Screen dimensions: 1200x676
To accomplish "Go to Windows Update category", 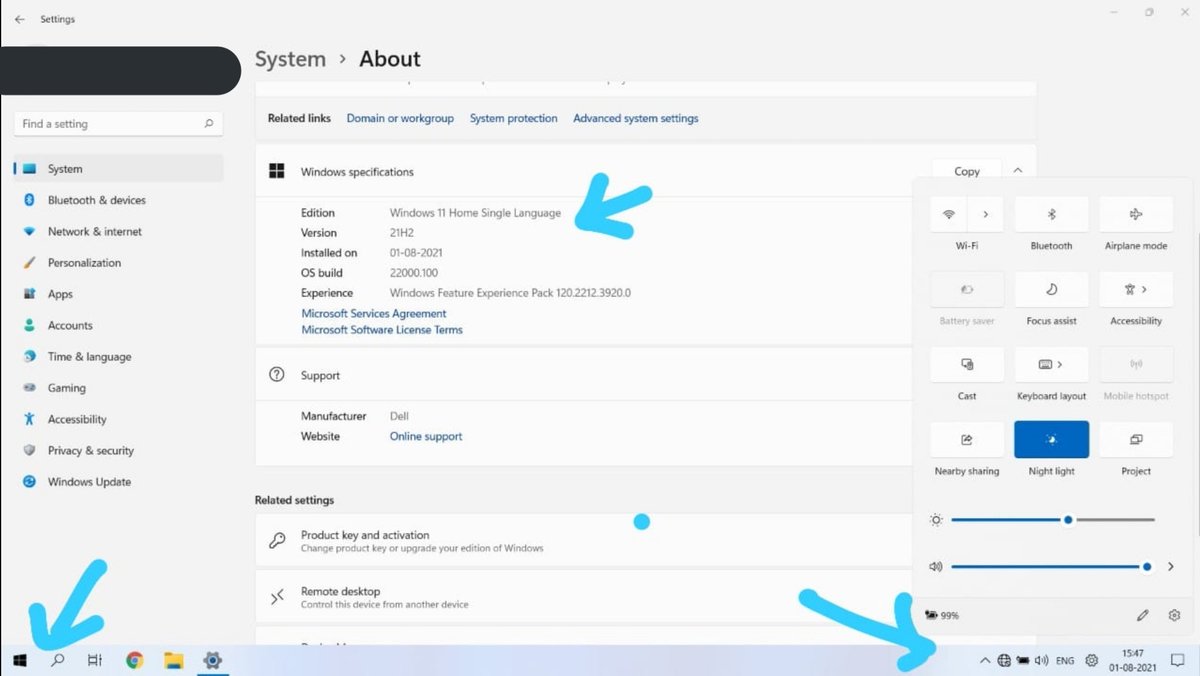I will pos(119,482).
